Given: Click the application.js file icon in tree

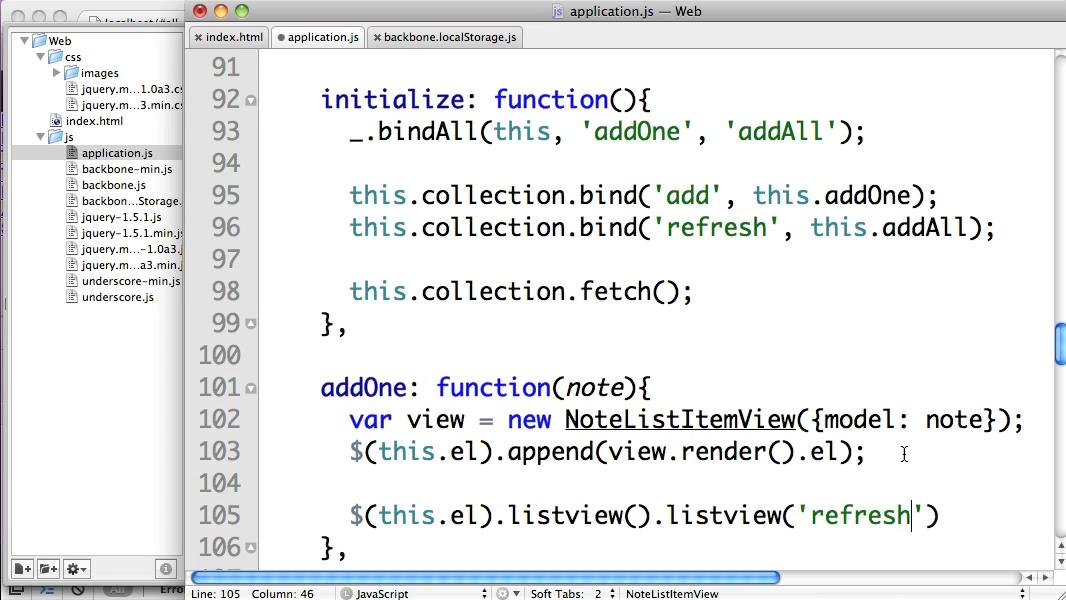Looking at the screenshot, I should click(72, 153).
